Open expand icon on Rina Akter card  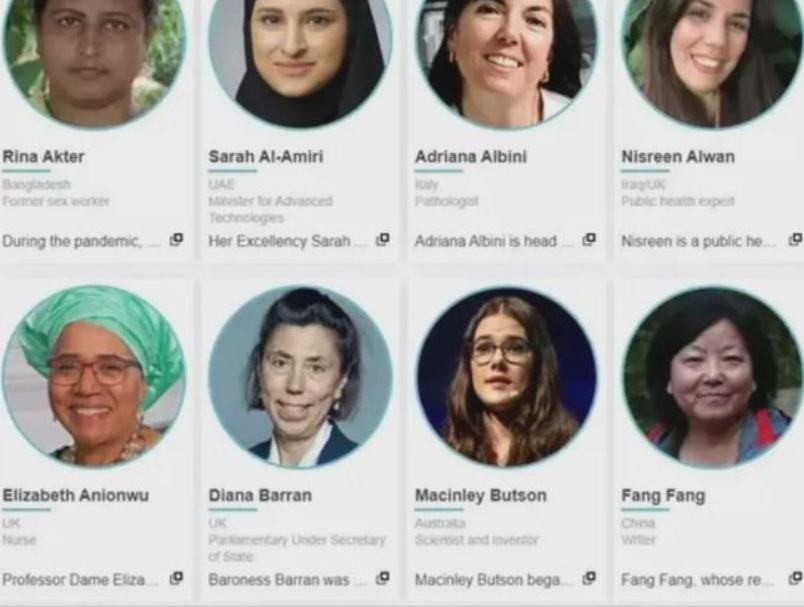(176, 239)
